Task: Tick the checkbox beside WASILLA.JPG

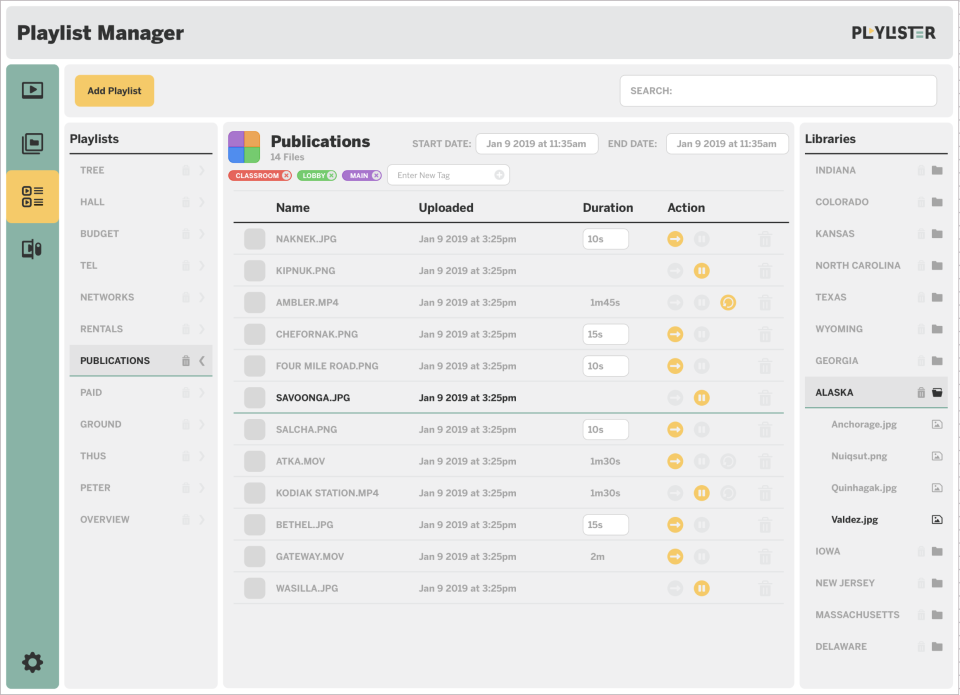Action: click(255, 588)
